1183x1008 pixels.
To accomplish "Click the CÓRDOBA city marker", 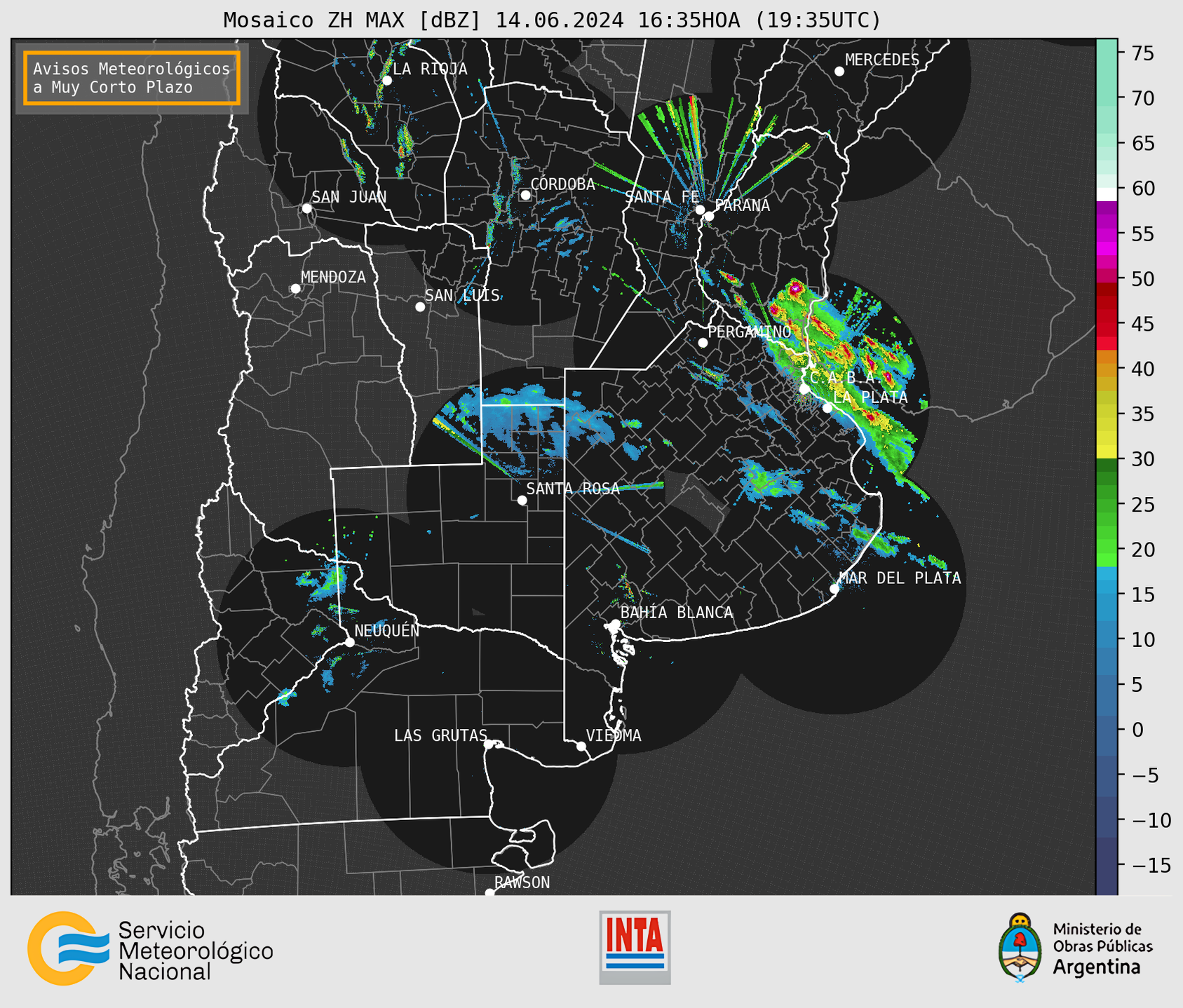I will pos(525,195).
